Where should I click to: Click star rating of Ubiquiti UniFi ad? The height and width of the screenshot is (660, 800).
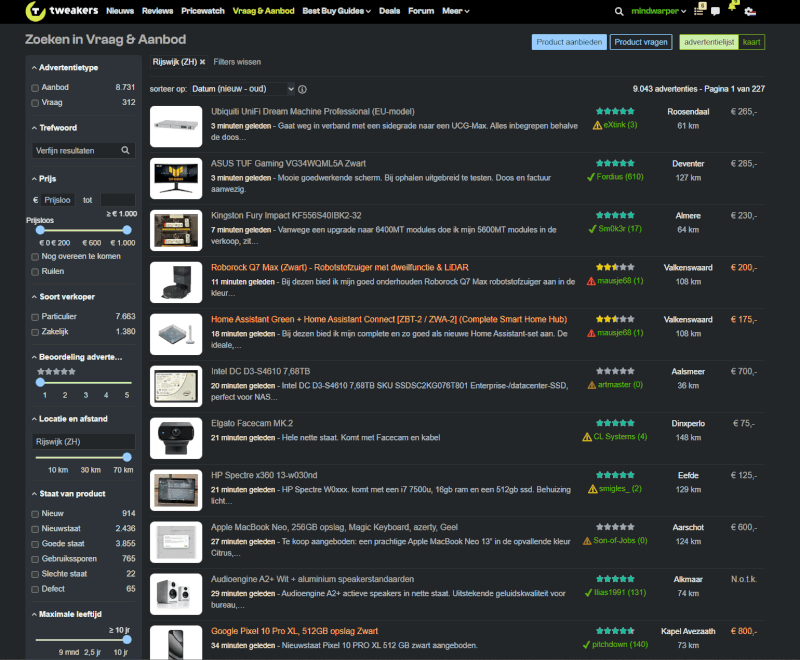click(x=615, y=111)
